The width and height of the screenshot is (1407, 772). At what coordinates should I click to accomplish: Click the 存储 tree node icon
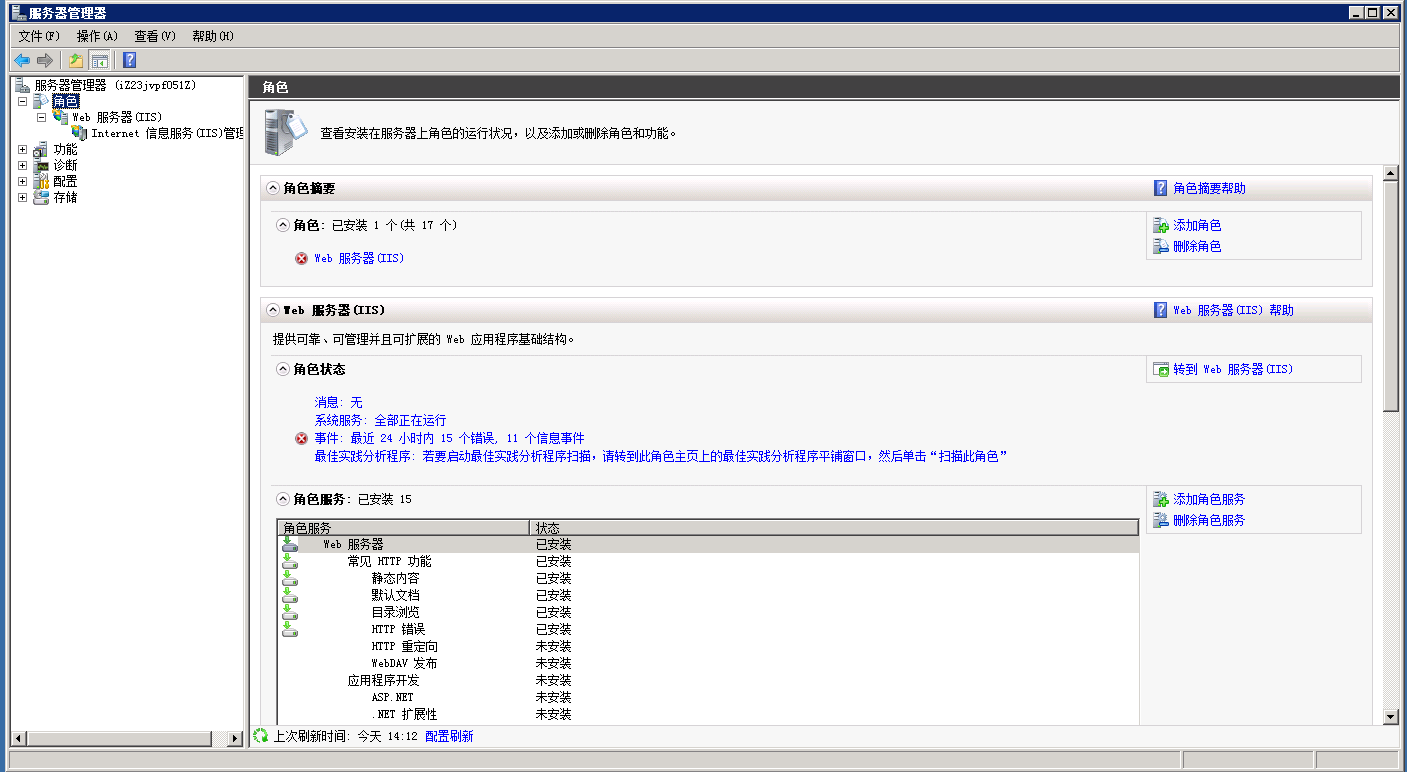[41, 197]
